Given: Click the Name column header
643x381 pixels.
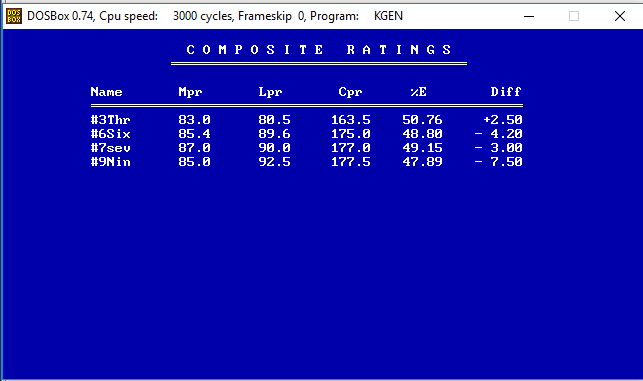Looking at the screenshot, I should pyautogui.click(x=106, y=91).
